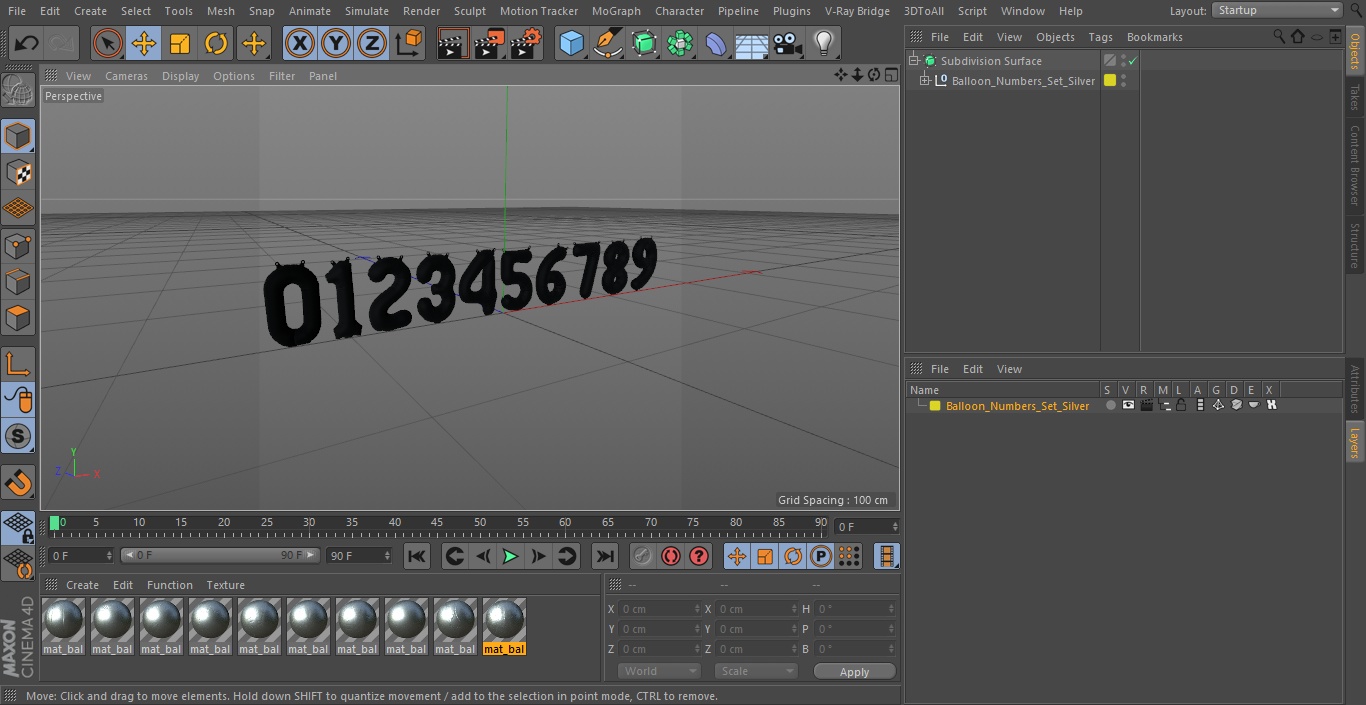Click the Make Editable icon
Viewport: 1366px width, 705px height.
click(18, 91)
